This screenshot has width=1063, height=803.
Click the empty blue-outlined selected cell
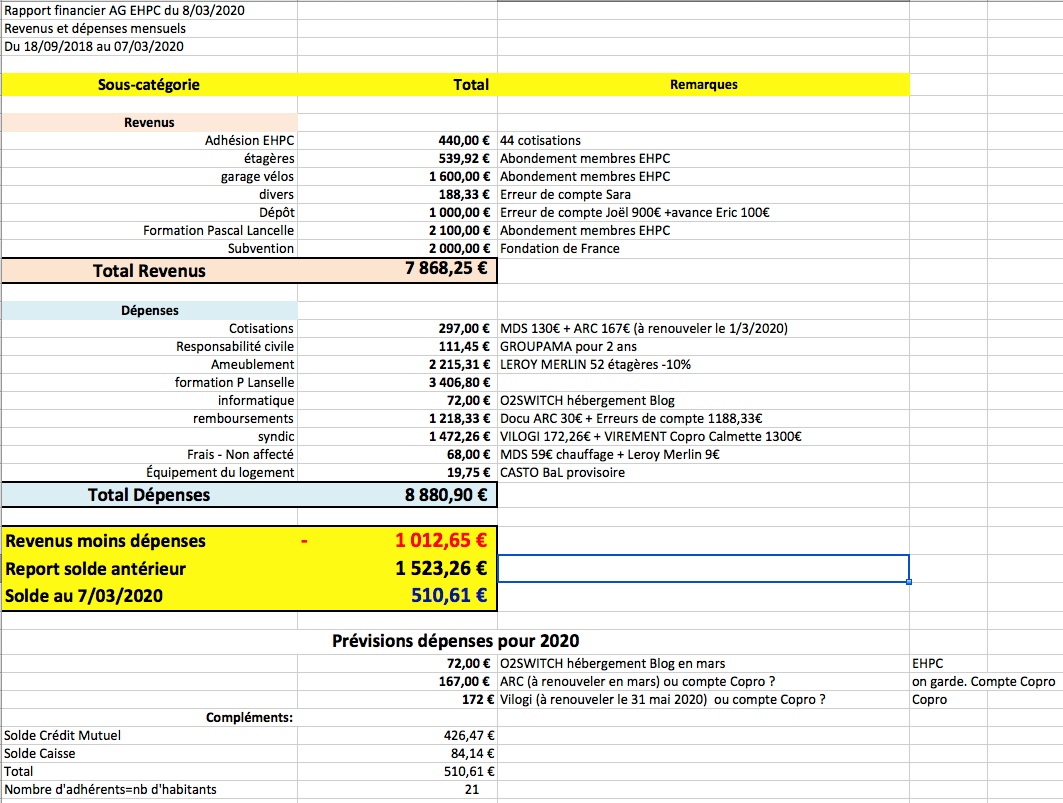703,568
